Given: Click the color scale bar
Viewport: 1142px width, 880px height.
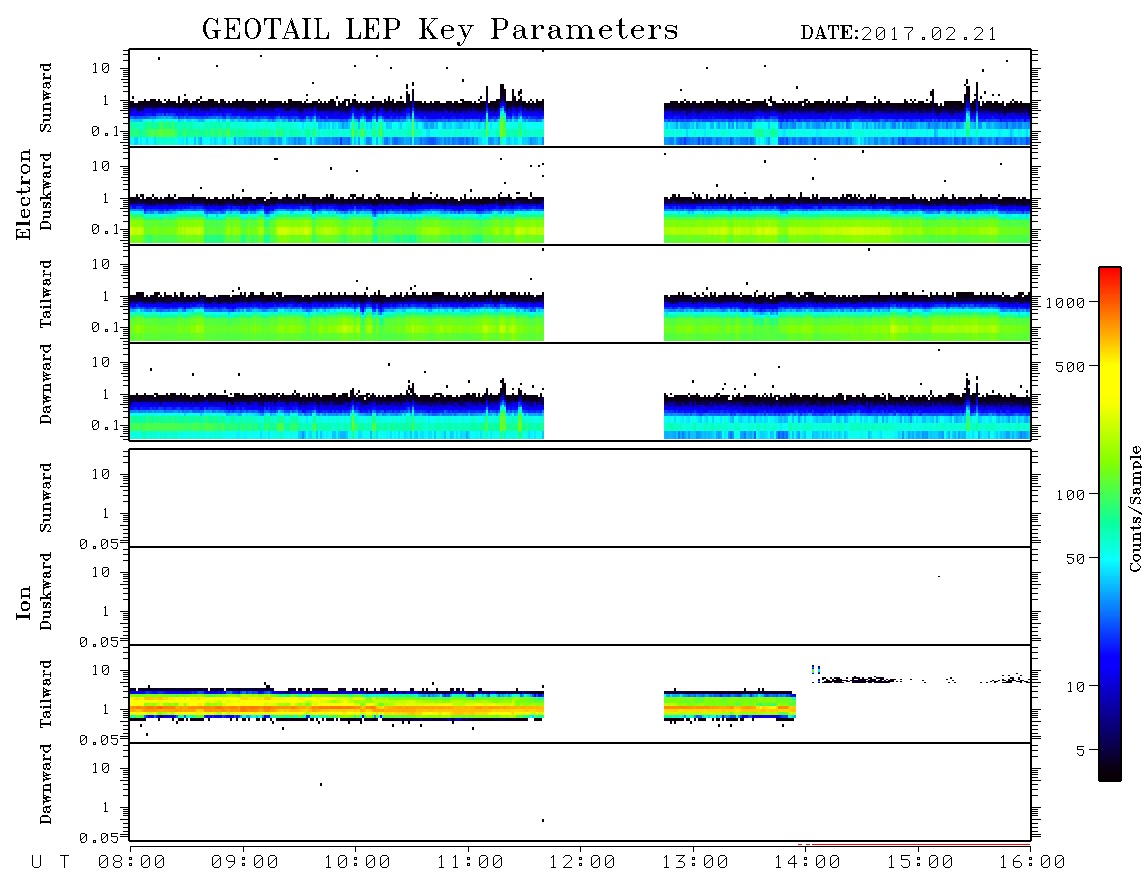Looking at the screenshot, I should click(x=1110, y=524).
